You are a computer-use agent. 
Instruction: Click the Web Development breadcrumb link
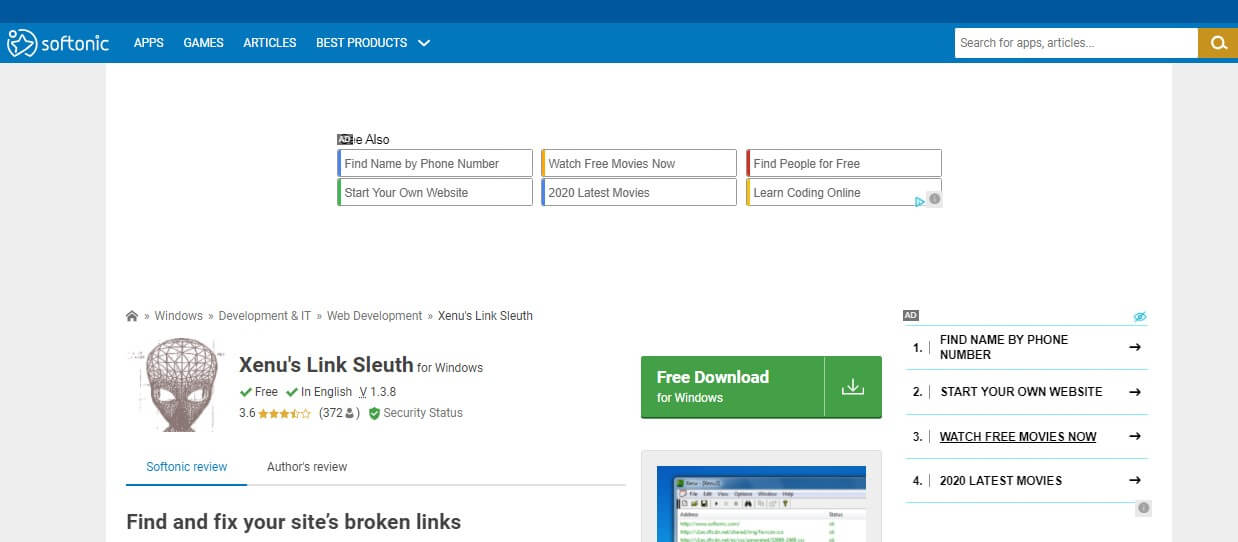[375, 316]
